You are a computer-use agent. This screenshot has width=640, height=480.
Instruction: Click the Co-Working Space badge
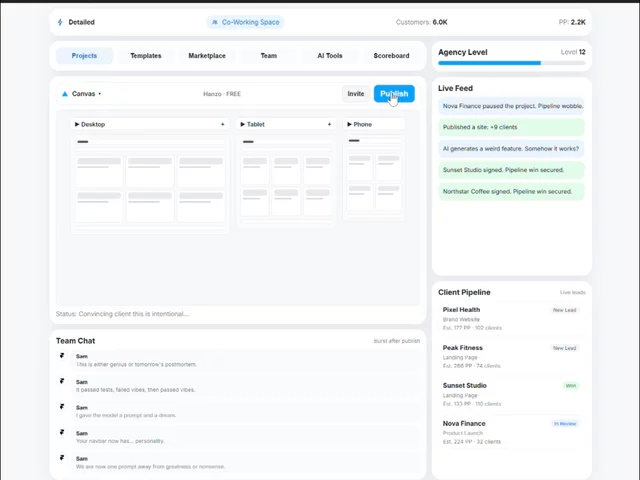click(245, 22)
